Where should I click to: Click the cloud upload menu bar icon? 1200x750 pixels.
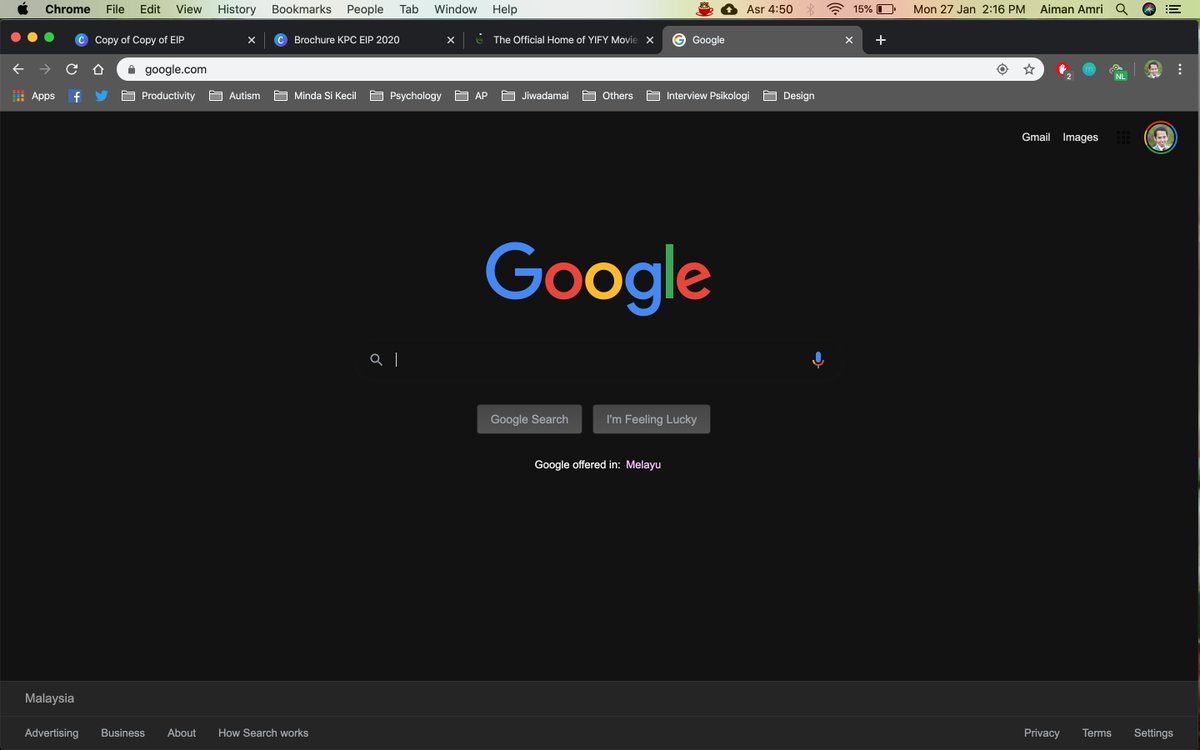click(x=730, y=9)
